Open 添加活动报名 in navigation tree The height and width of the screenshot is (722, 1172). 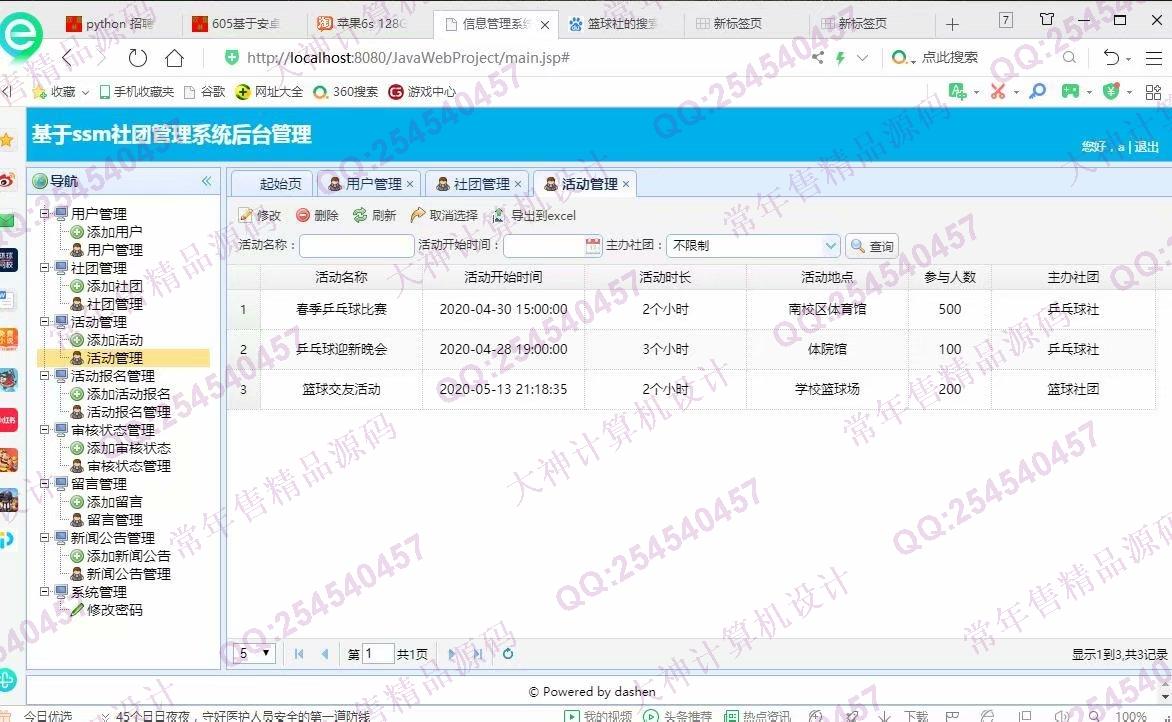point(128,394)
